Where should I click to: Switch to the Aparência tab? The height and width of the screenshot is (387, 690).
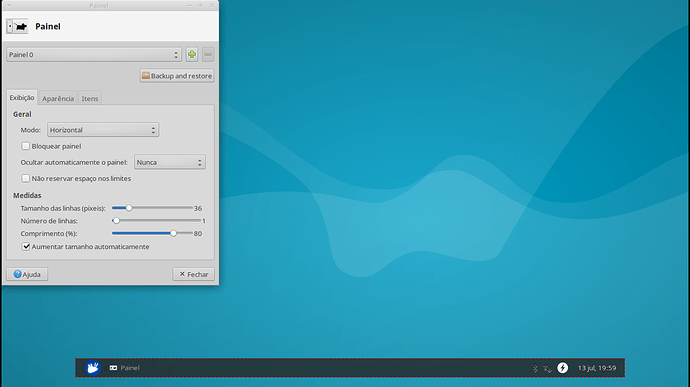pyautogui.click(x=58, y=99)
